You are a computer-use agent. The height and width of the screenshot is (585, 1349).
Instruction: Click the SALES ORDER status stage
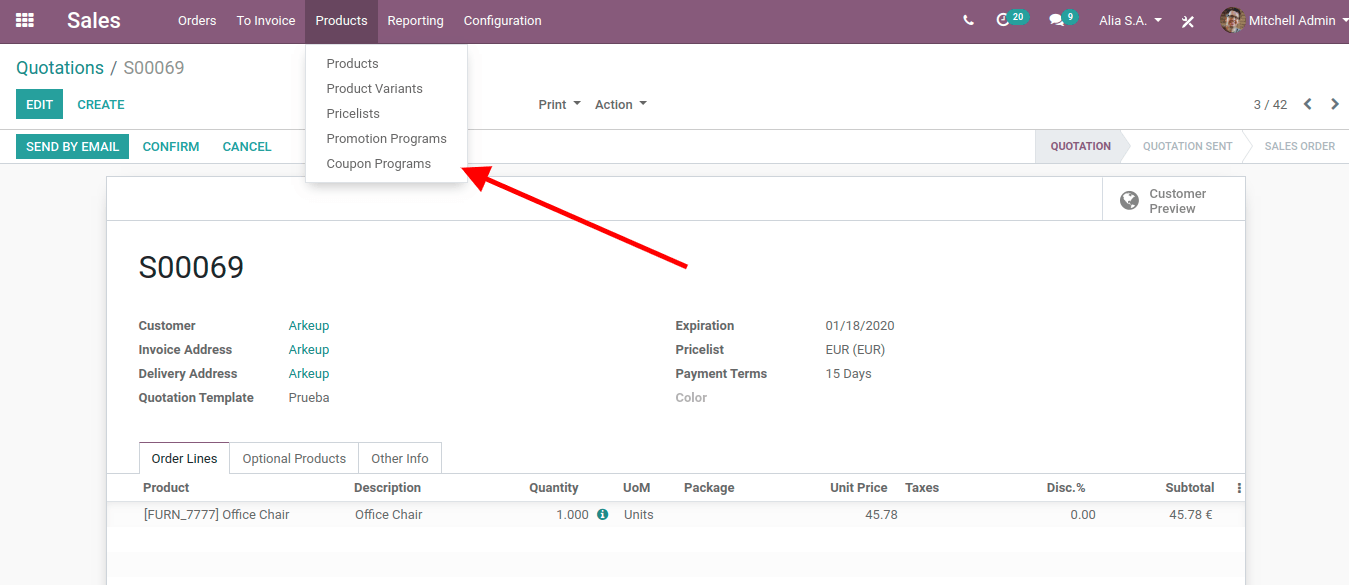(x=1299, y=146)
